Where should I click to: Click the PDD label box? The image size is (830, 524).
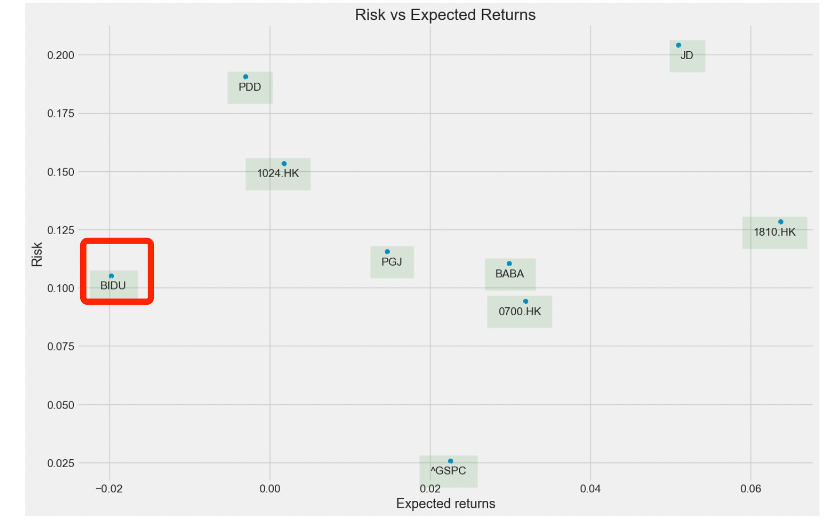(249, 87)
